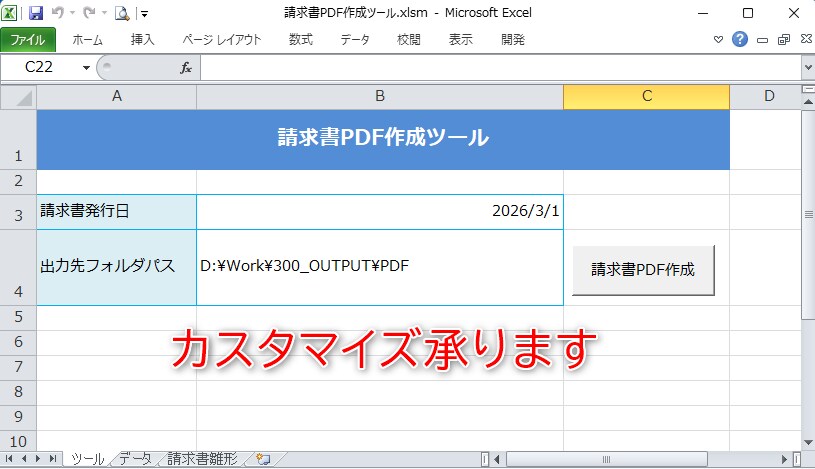The image size is (815, 469).
Task: Select the folder path cell D:¥Work¥300_OUTPUT¥PDF
Action: click(x=380, y=267)
